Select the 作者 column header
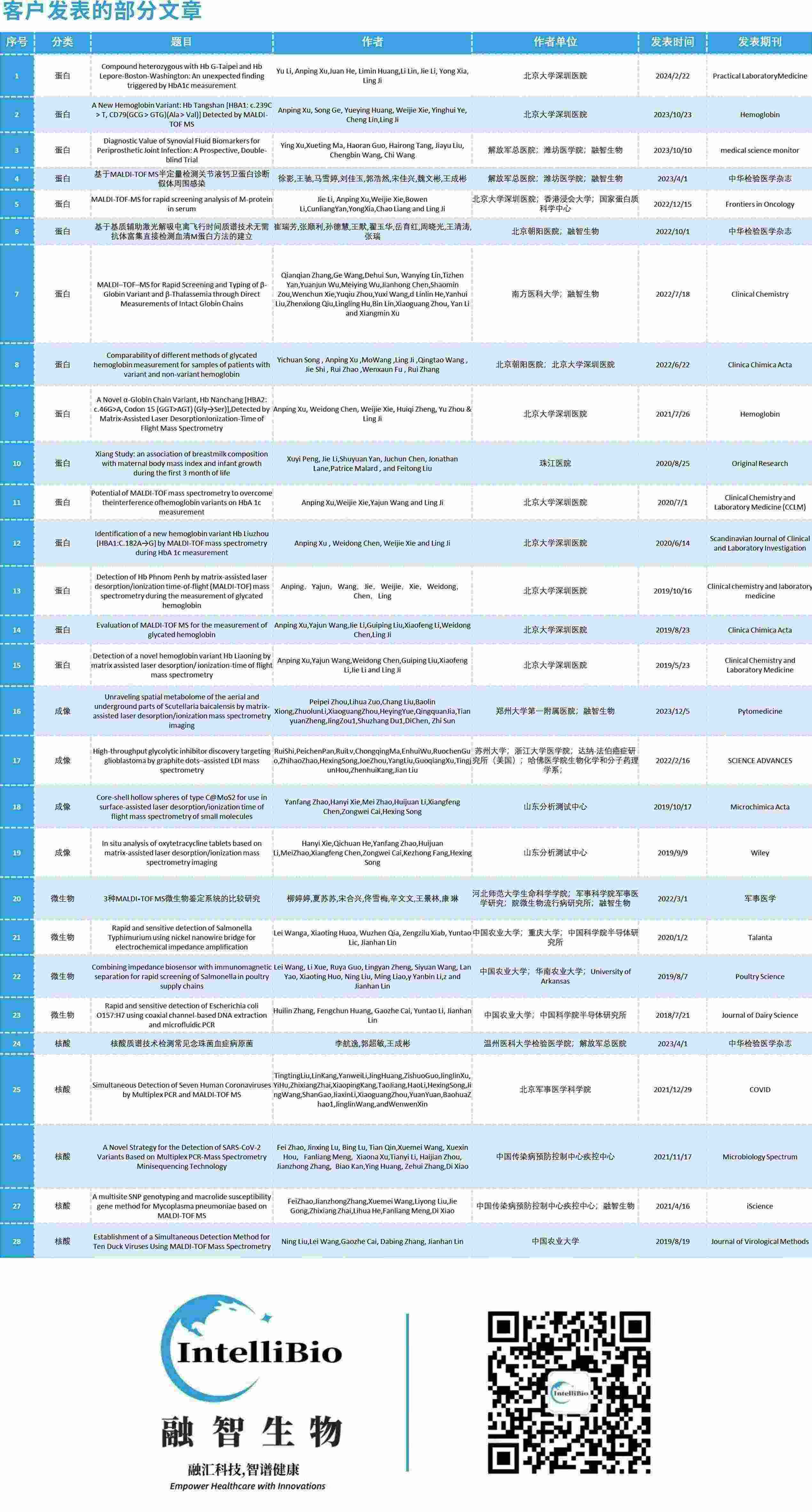 [x=372, y=42]
